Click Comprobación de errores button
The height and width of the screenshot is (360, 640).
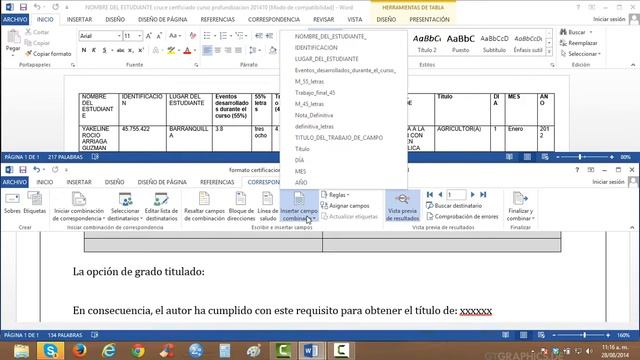(x=462, y=217)
